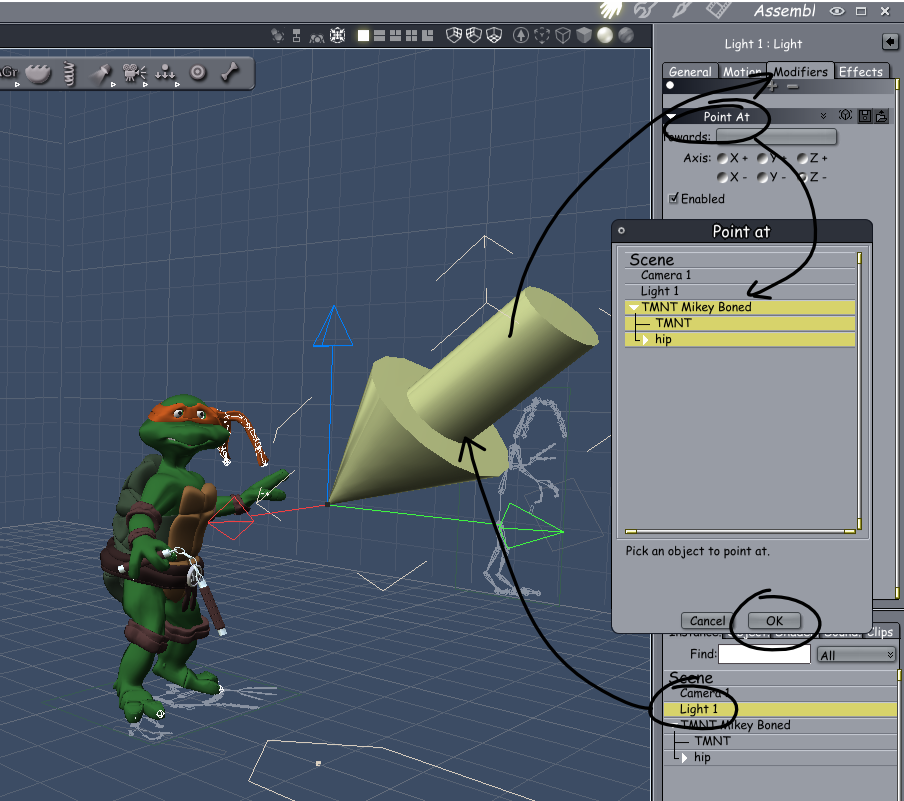Open the Model room wrench icon

645,10
